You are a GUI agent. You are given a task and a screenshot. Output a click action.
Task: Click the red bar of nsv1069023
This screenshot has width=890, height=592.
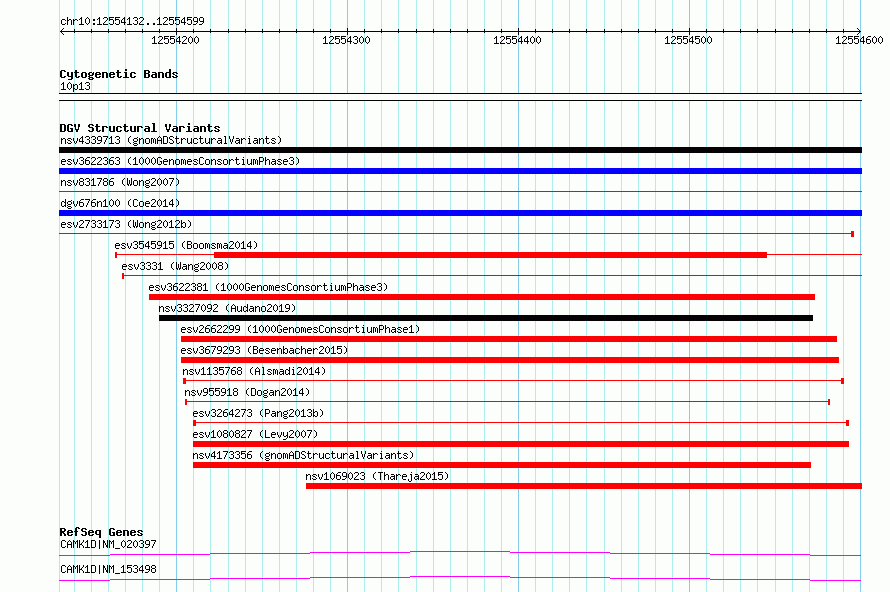click(584, 486)
